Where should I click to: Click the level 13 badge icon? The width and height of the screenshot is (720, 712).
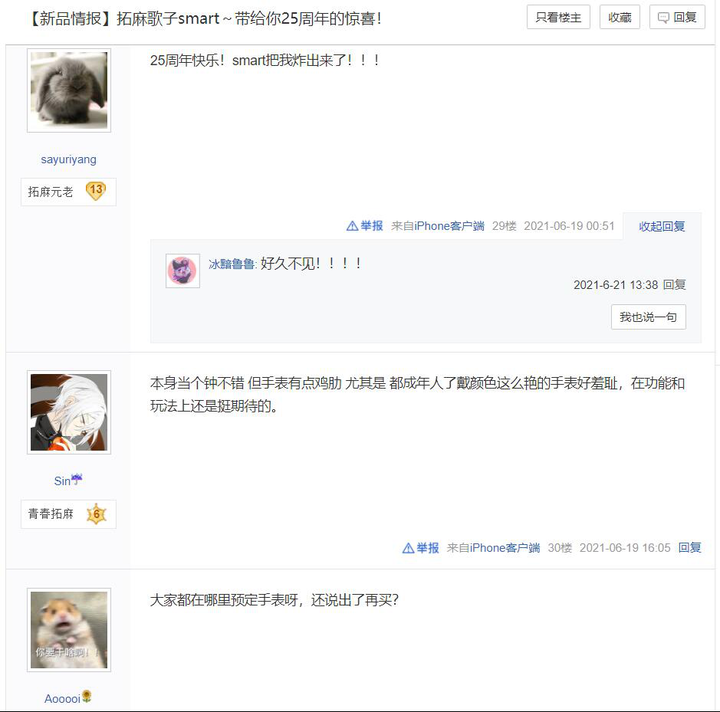96,191
